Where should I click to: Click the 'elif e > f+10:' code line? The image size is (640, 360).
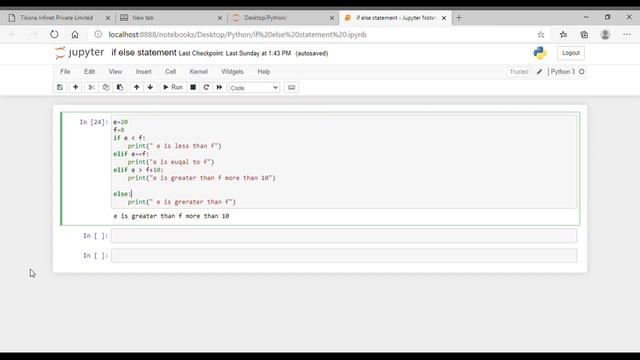click(x=138, y=170)
